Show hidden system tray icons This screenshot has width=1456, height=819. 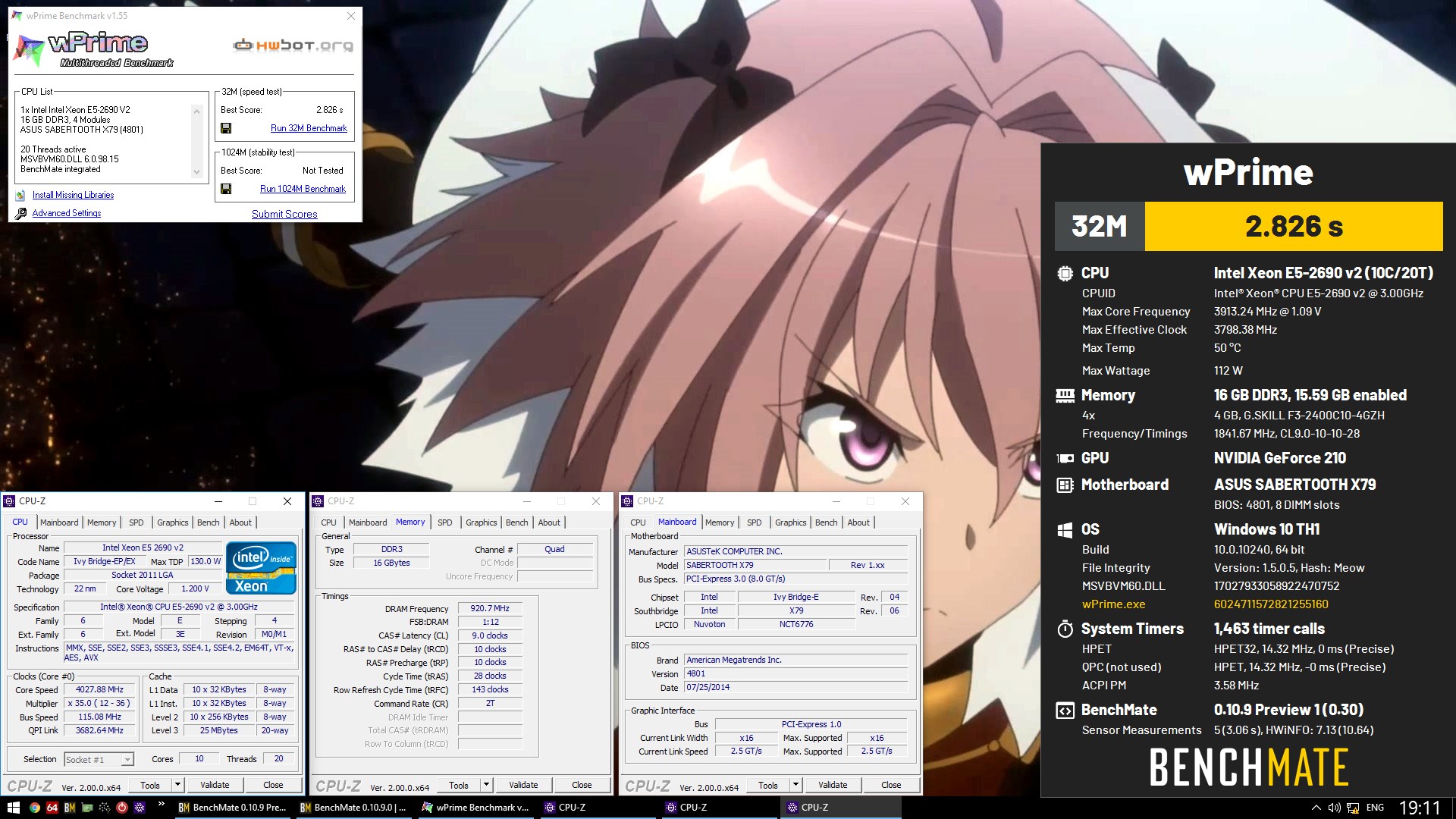pyautogui.click(x=1316, y=808)
